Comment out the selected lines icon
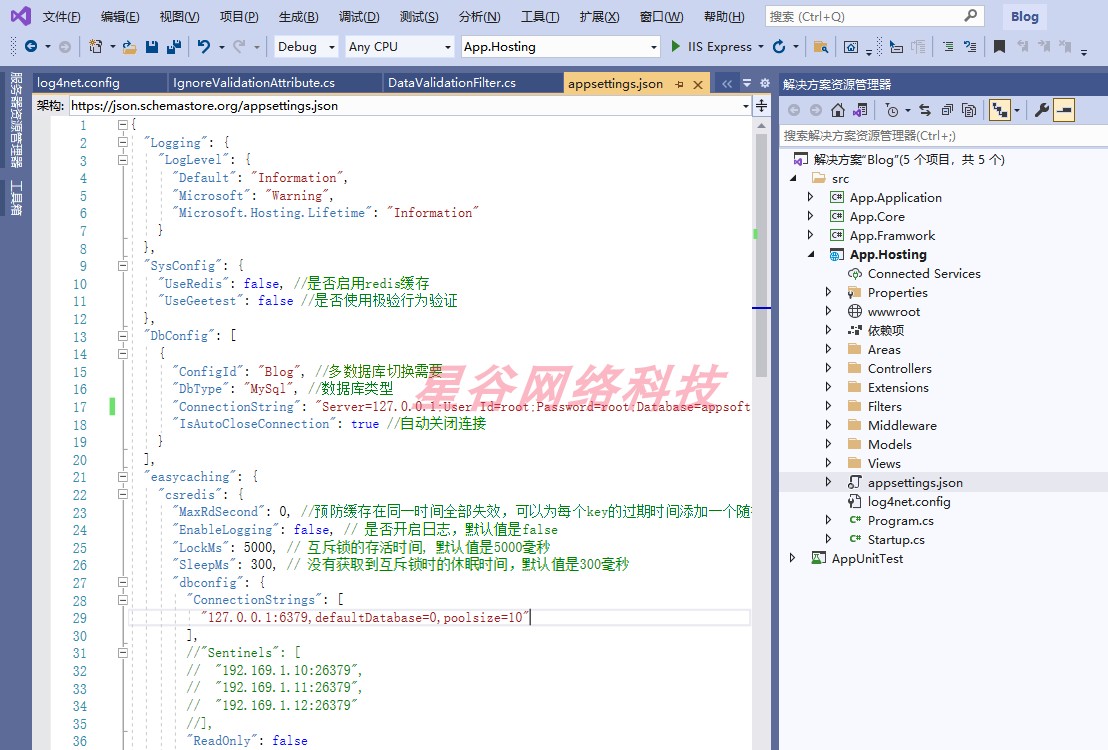 (x=948, y=47)
